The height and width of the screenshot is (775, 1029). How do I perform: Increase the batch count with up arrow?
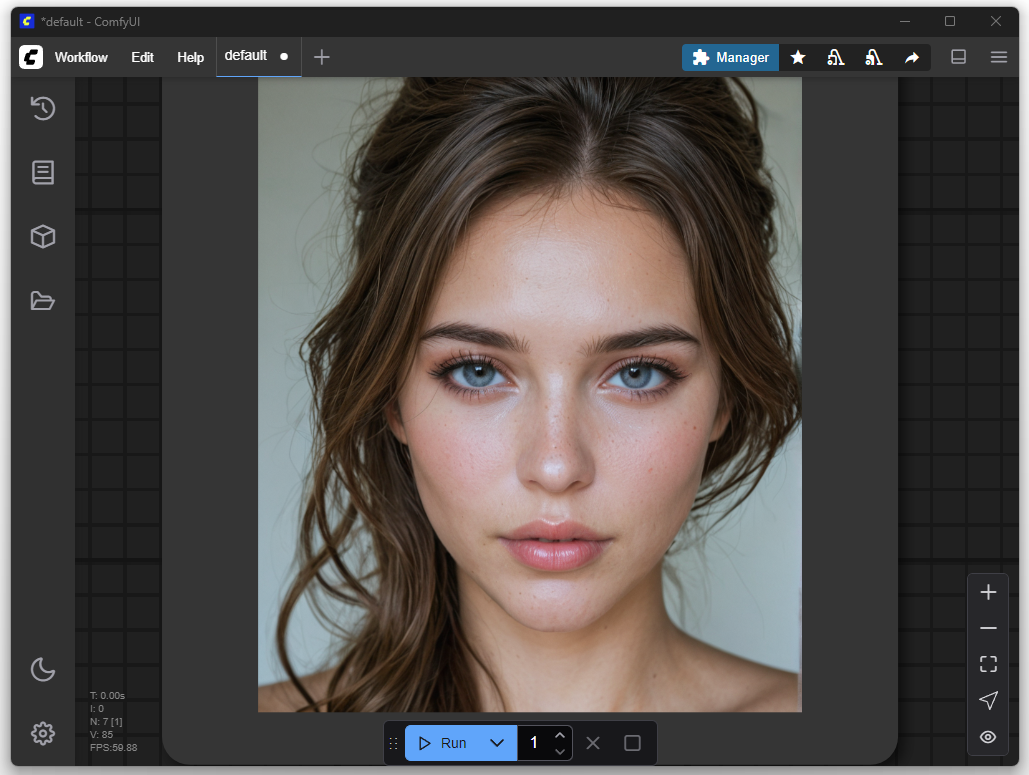coord(560,735)
